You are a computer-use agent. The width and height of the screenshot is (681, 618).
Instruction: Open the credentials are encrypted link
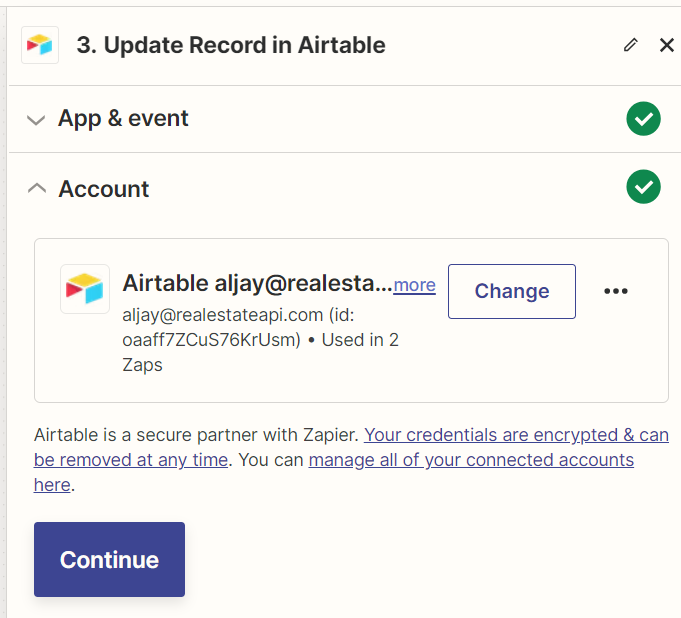tap(351, 447)
